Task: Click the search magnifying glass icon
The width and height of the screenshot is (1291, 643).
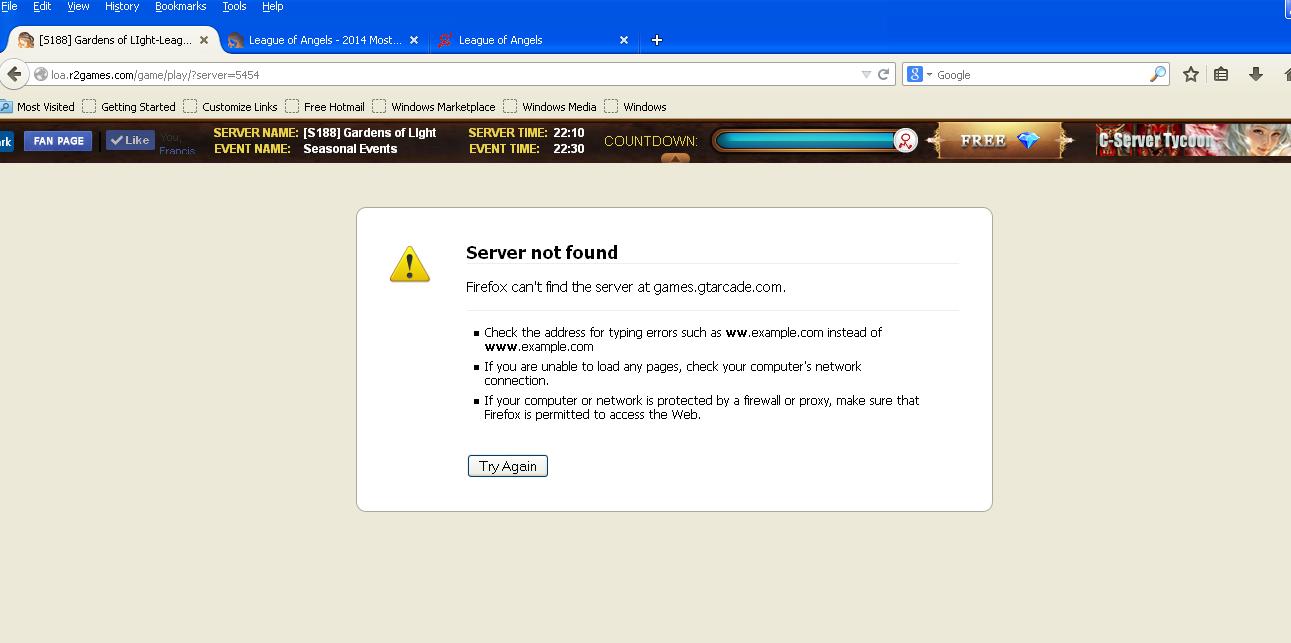Action: coord(1157,74)
